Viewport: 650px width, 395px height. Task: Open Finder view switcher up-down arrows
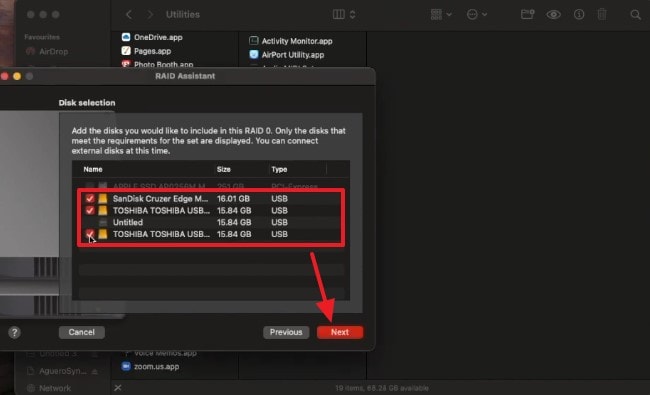click(x=352, y=15)
